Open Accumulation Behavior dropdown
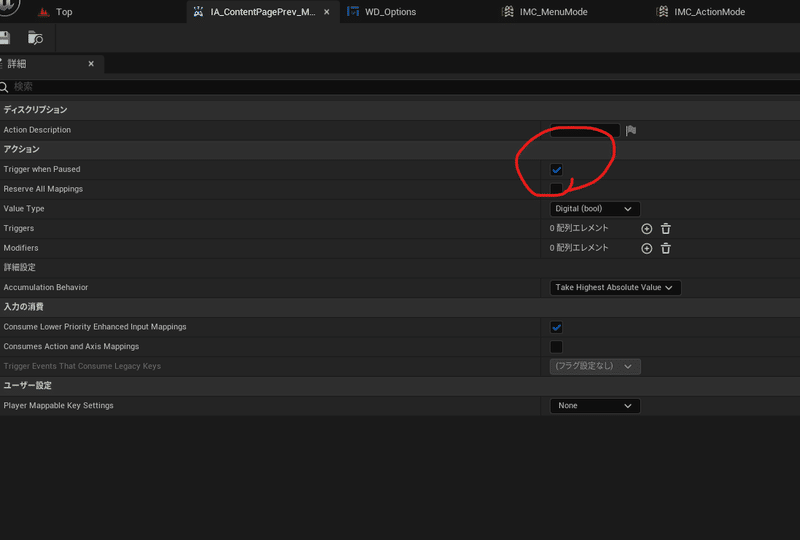Screen dimensions: 800x540 tap(615, 287)
